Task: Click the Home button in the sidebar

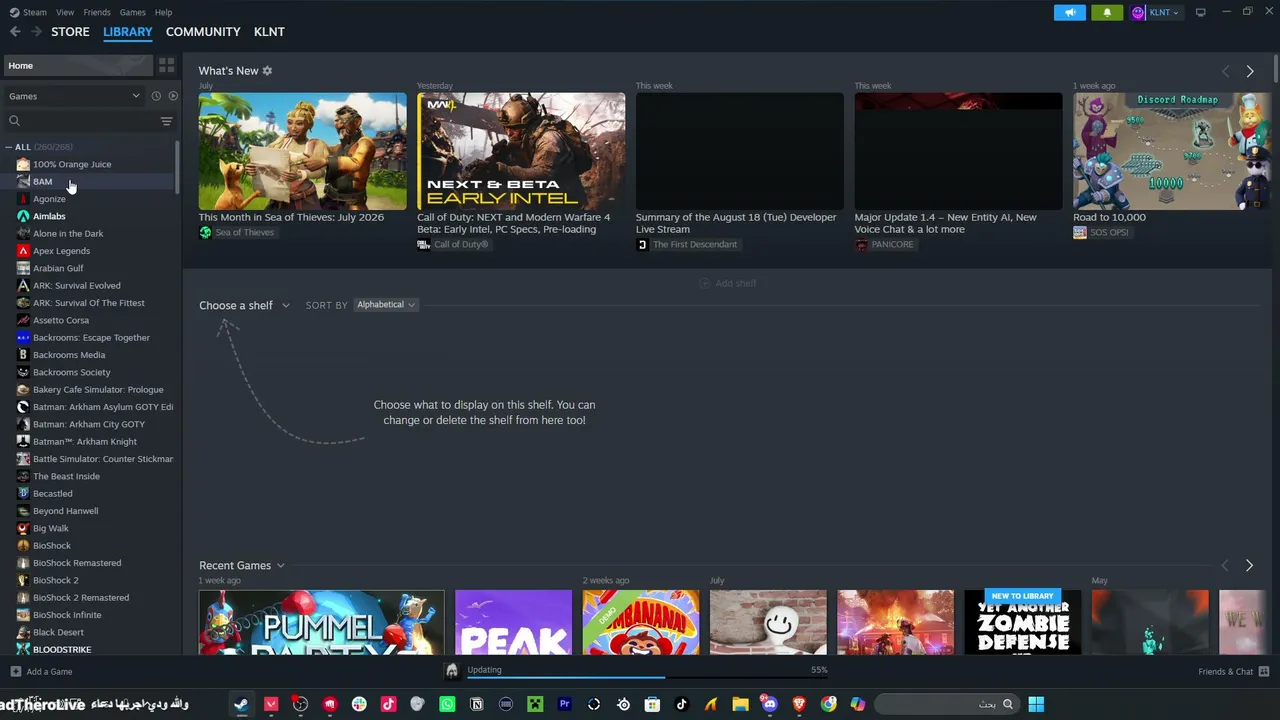Action: pyautogui.click(x=78, y=65)
